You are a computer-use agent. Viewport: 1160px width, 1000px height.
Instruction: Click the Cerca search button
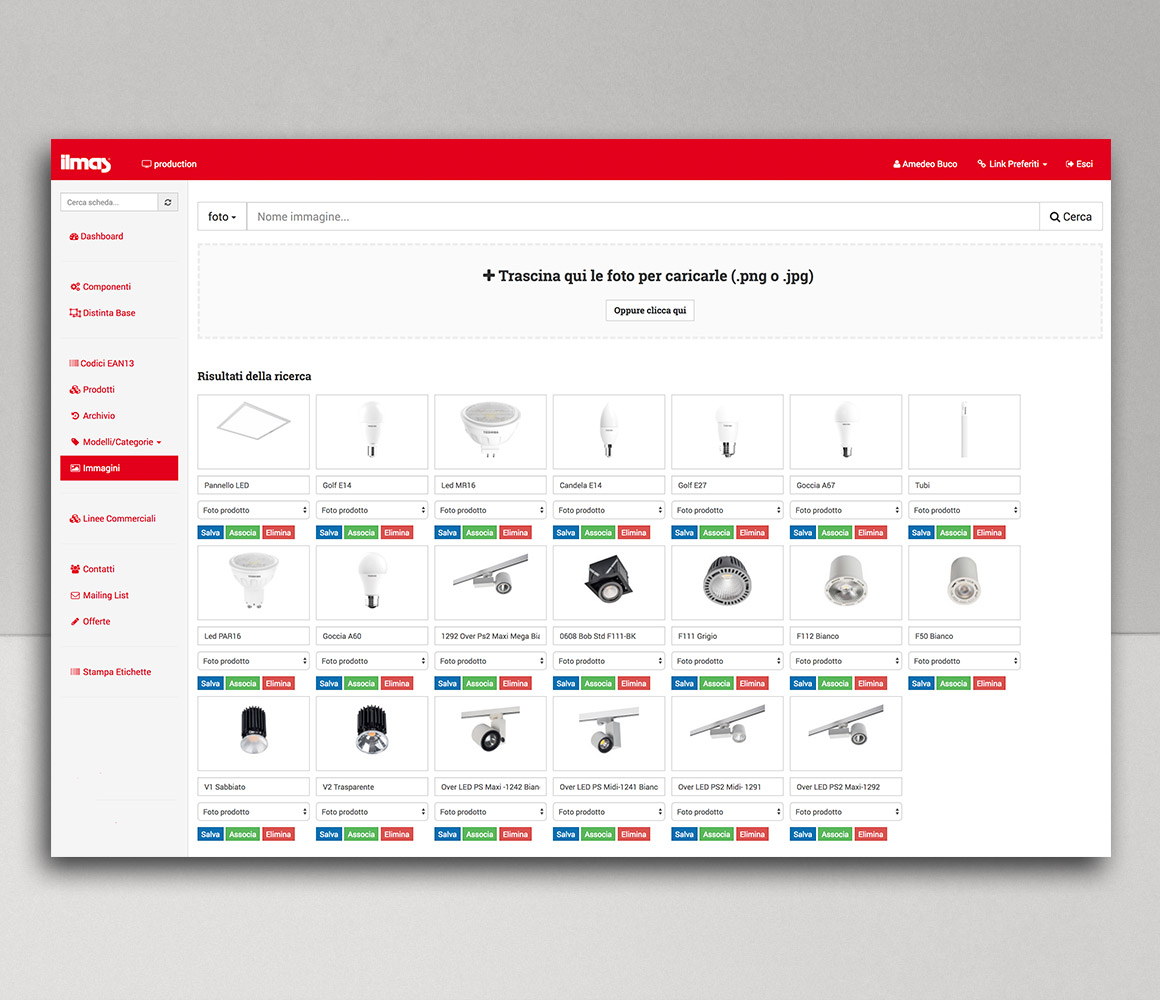click(x=1070, y=216)
